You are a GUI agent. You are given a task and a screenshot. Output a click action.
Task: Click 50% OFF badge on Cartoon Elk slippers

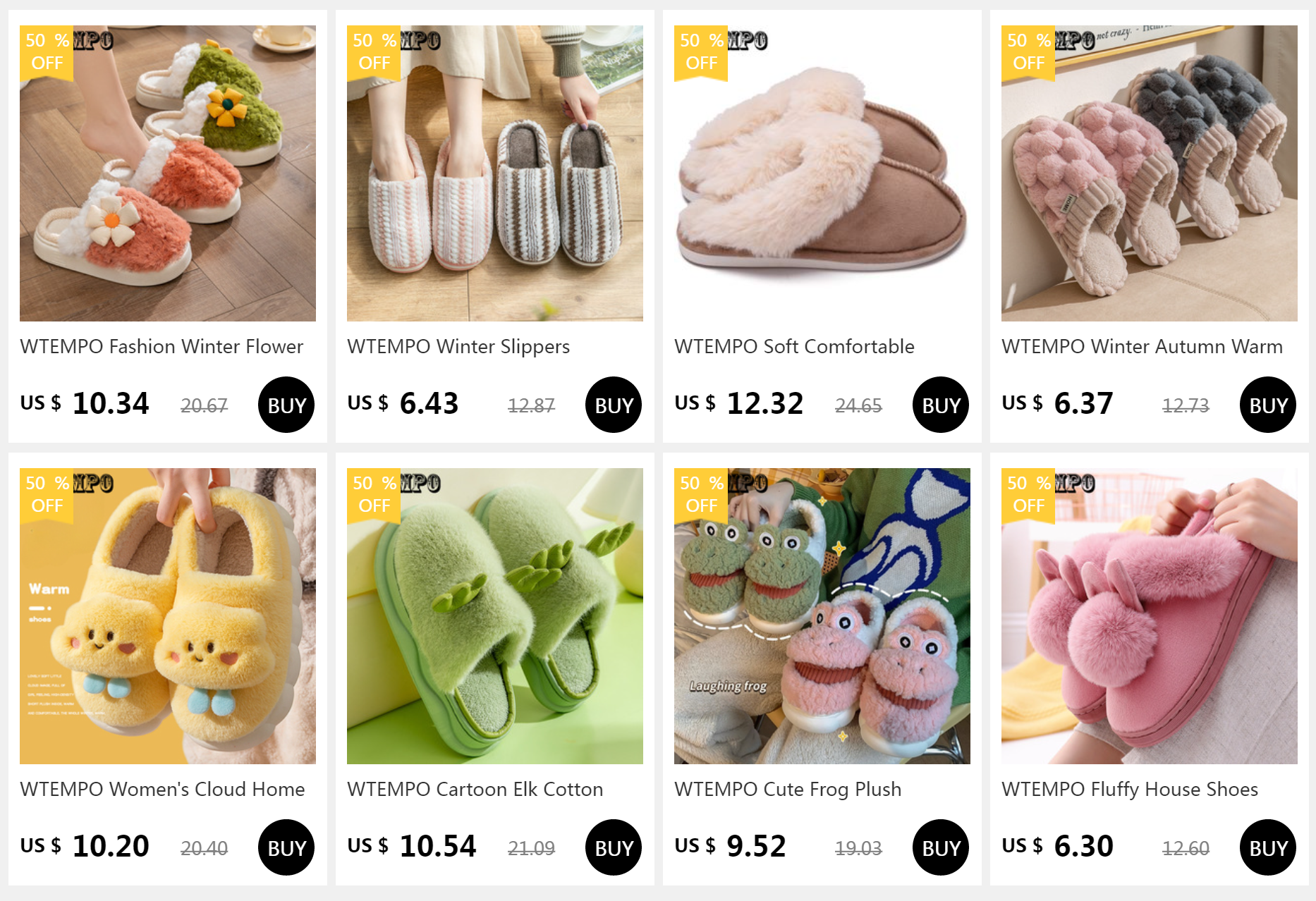pos(374,495)
